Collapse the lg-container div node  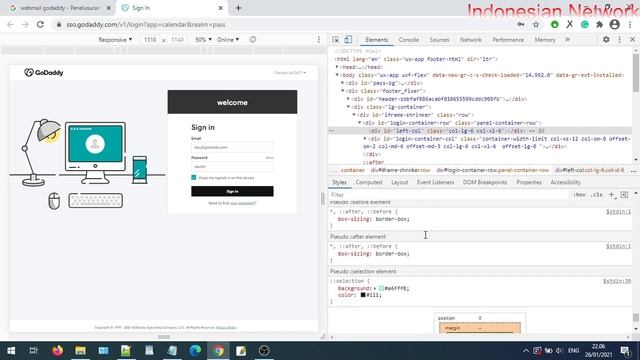349,107
